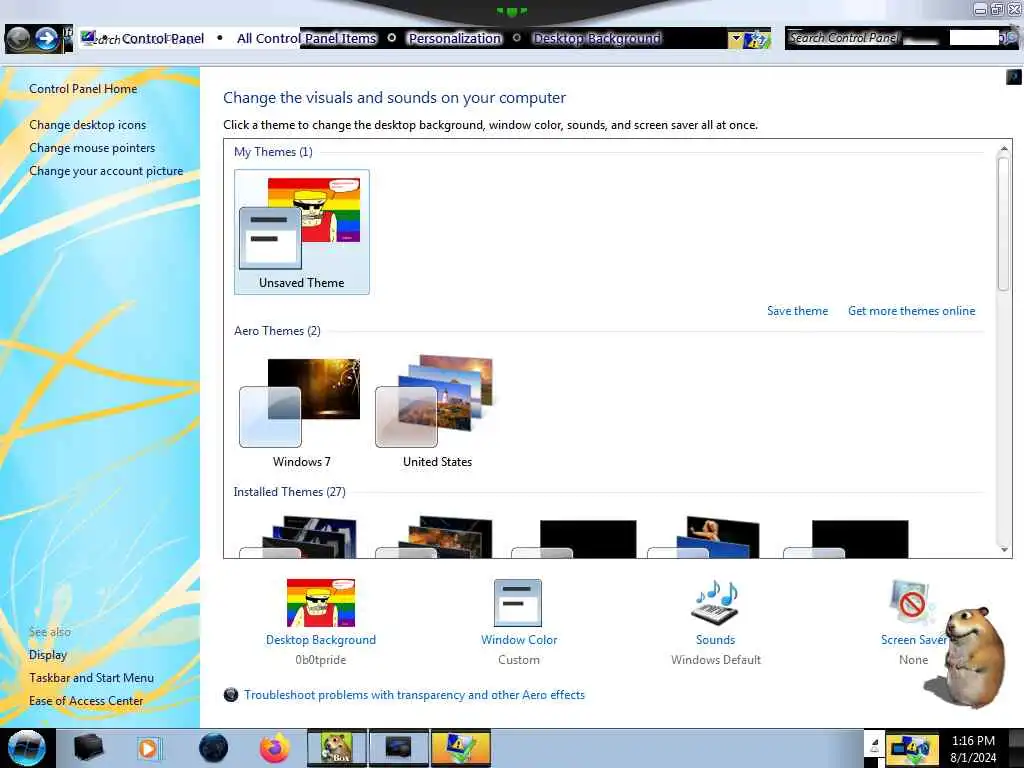Image resolution: width=1024 pixels, height=768 pixels.
Task: Open Firefox from the taskbar
Action: coord(275,748)
